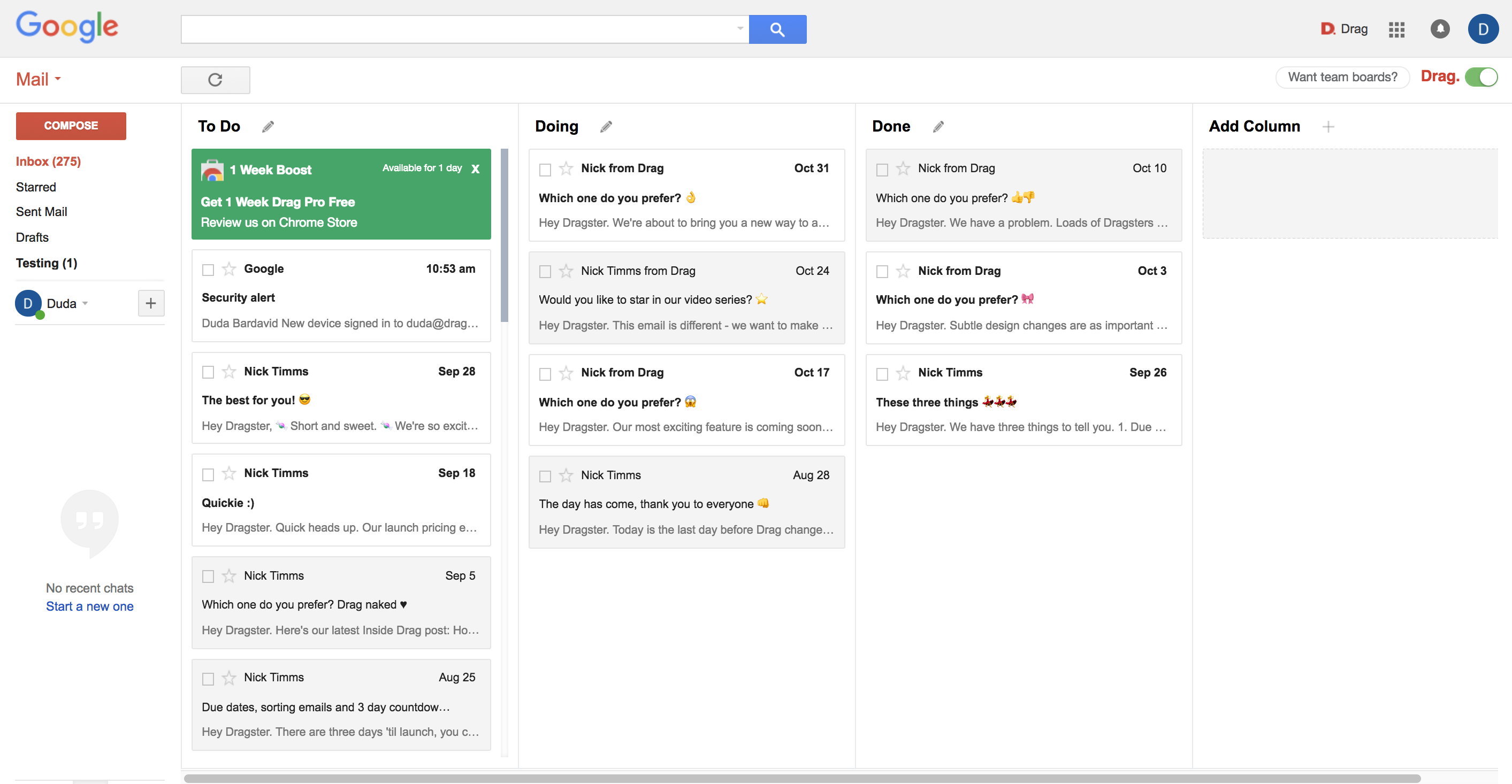1512x784 pixels.
Task: Check the checkbox on Google Security alert email
Action: pos(207,269)
